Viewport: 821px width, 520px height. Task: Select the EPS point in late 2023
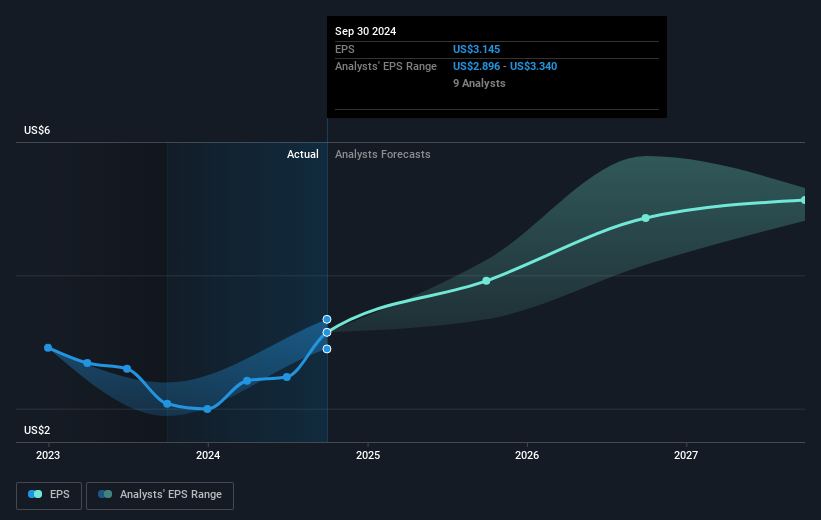pyautogui.click(x=167, y=404)
